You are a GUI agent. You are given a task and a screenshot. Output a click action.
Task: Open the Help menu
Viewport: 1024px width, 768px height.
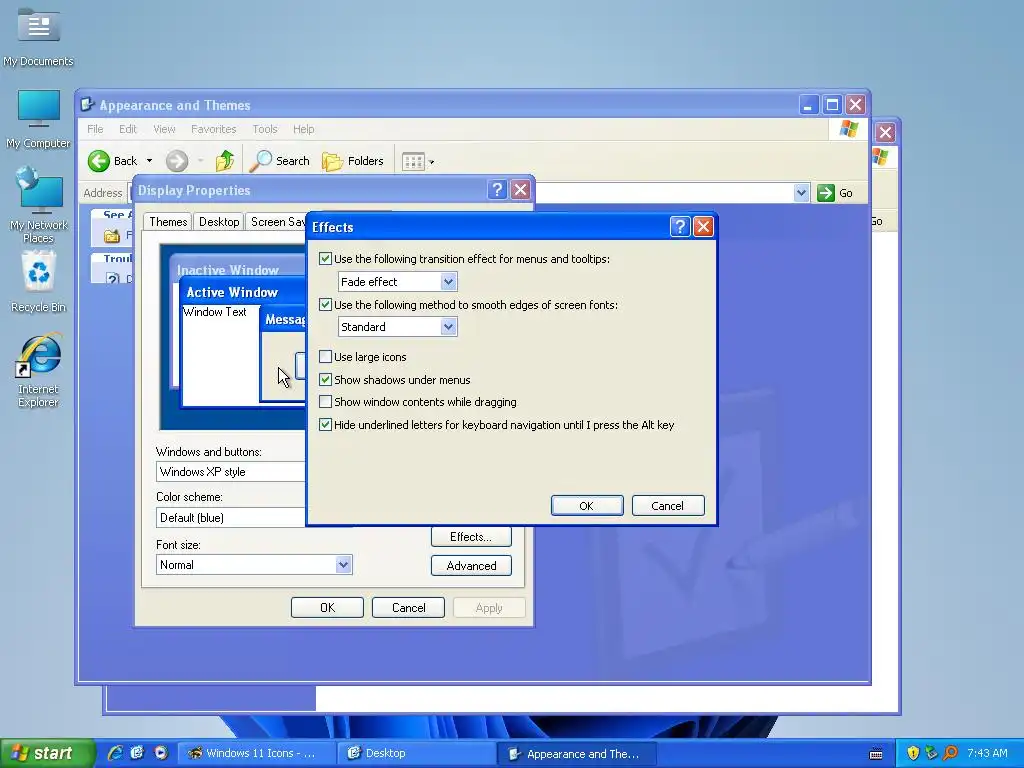[304, 129]
